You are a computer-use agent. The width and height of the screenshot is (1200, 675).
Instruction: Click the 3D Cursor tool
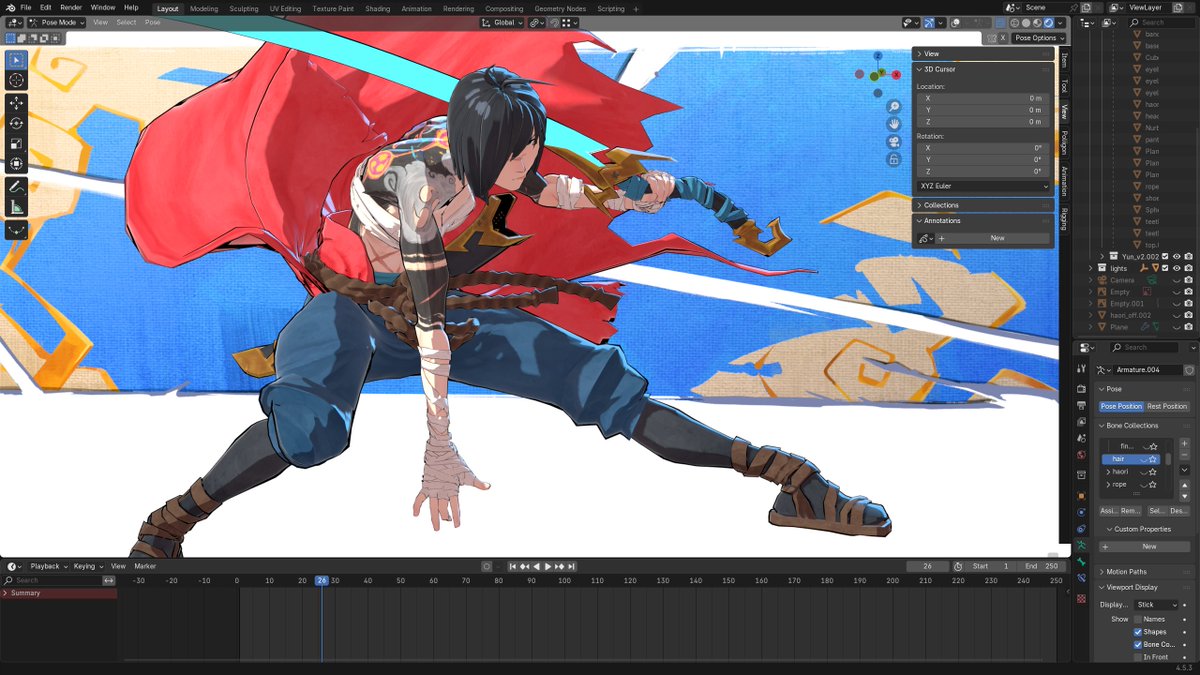coord(16,80)
